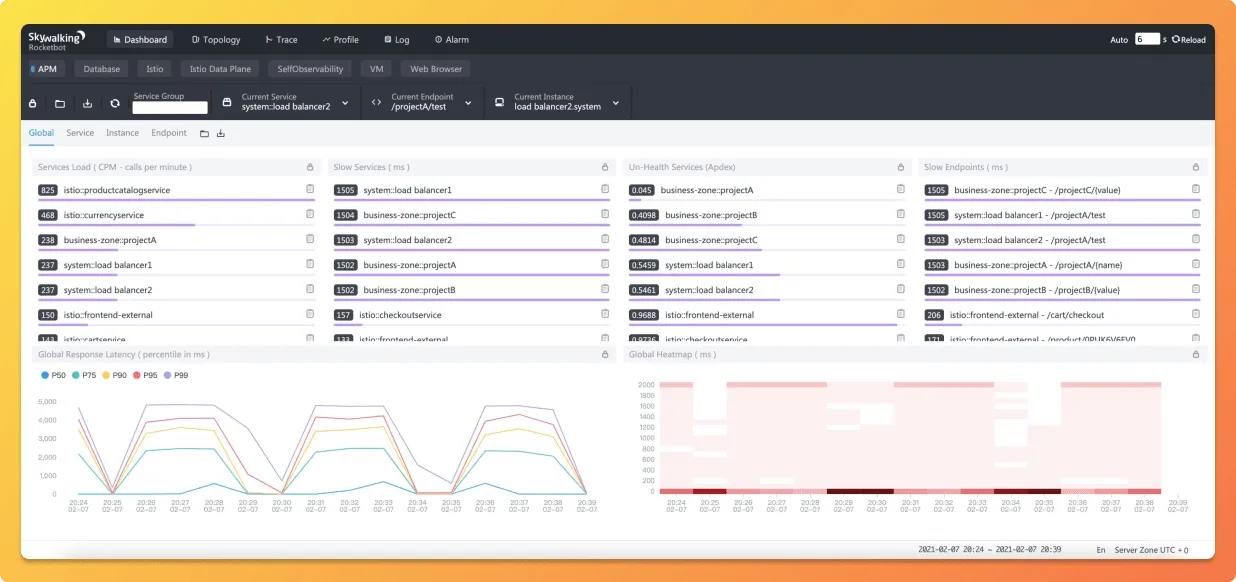Toggle P99 series in latency legend
1236x582 pixels.
pos(174,375)
